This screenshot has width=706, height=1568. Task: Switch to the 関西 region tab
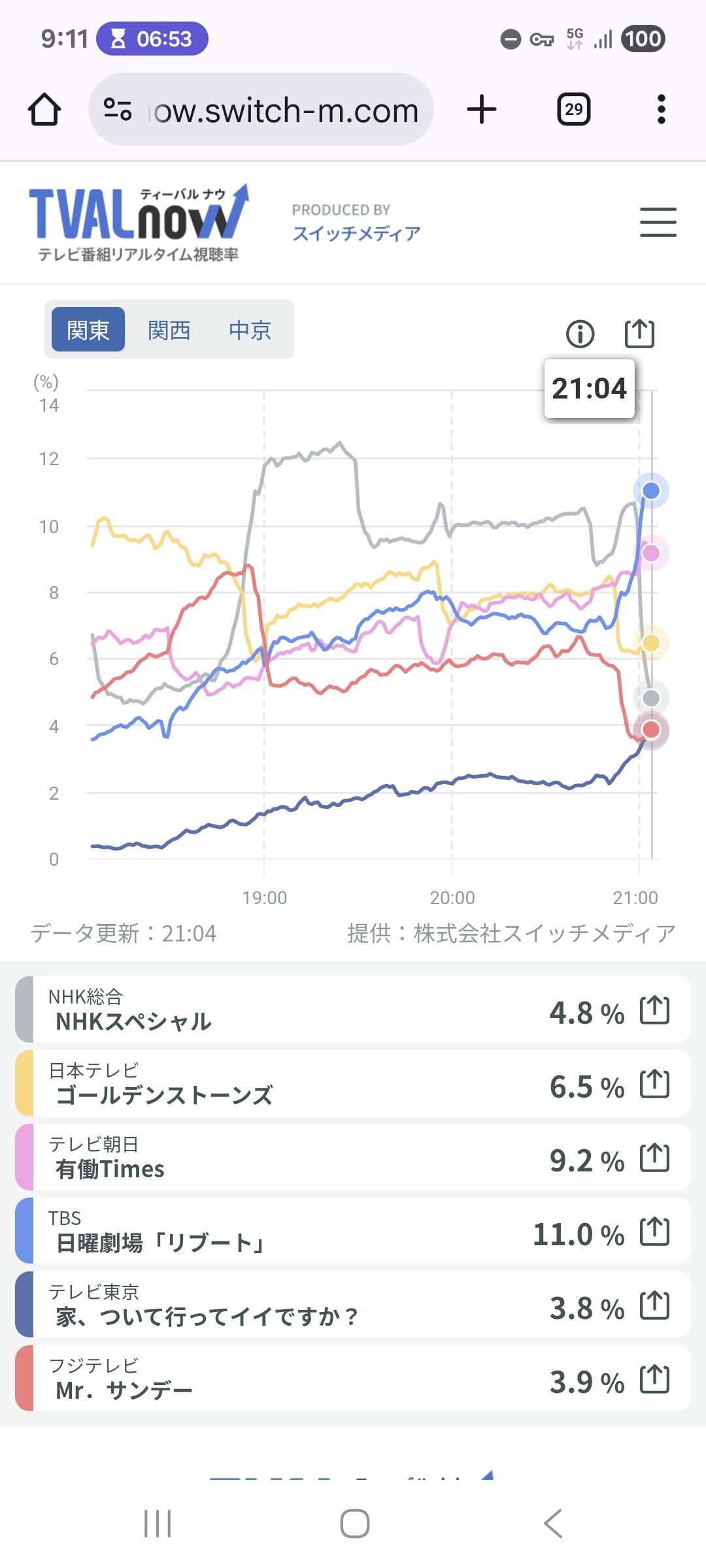(x=169, y=330)
